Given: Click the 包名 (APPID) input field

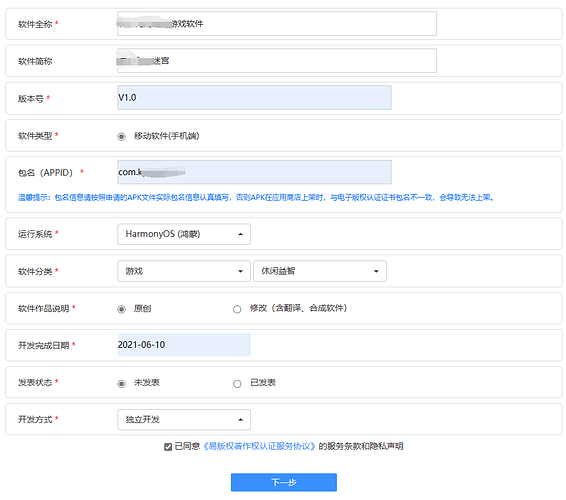Looking at the screenshot, I should pyautogui.click(x=254, y=172).
